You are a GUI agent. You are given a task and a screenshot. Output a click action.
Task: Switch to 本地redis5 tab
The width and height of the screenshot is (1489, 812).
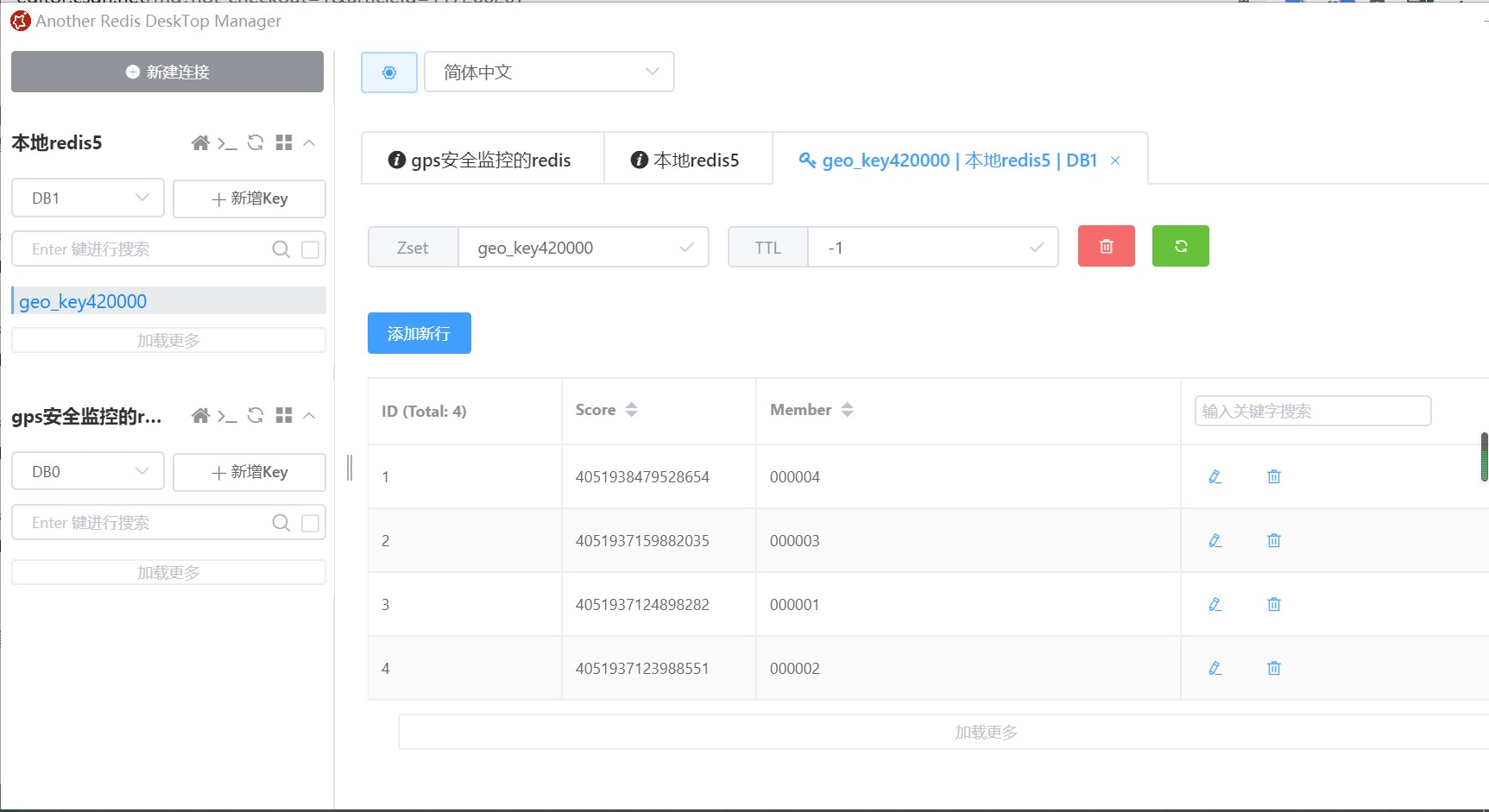[688, 160]
